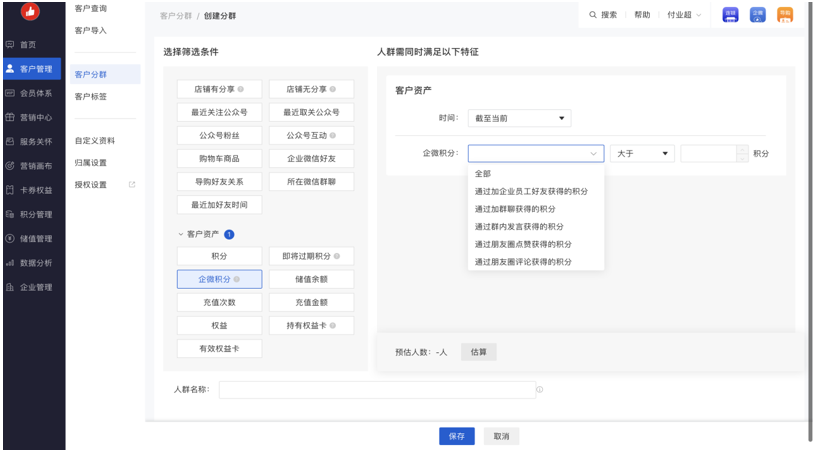Click the red thumbs-up logo
The width and height of the screenshot is (820, 456).
point(30,11)
